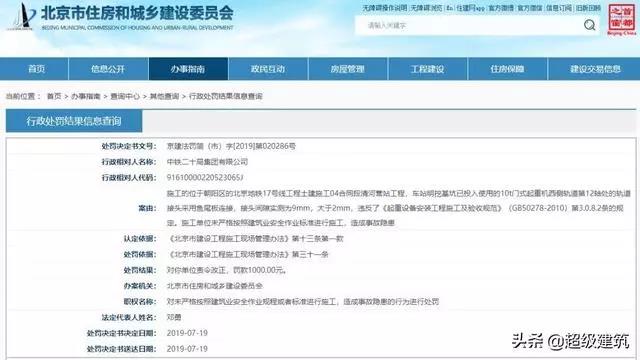Go to the 房屋管理 tab
The image size is (640, 360).
point(347,69)
